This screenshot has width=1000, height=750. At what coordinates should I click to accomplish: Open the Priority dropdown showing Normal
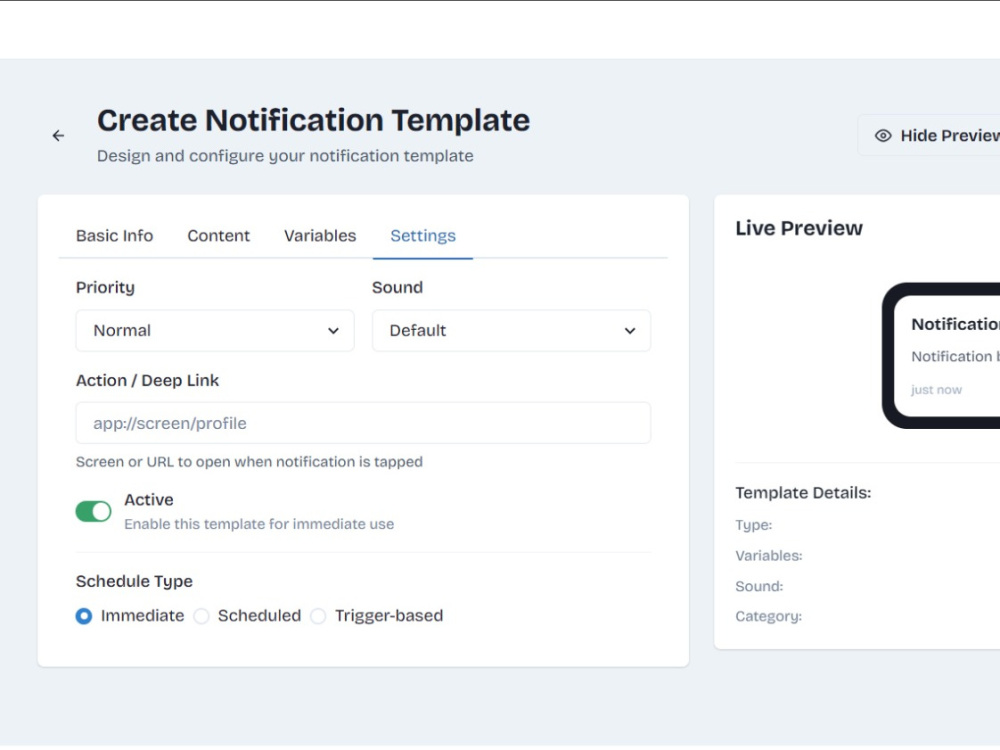pyautogui.click(x=215, y=330)
